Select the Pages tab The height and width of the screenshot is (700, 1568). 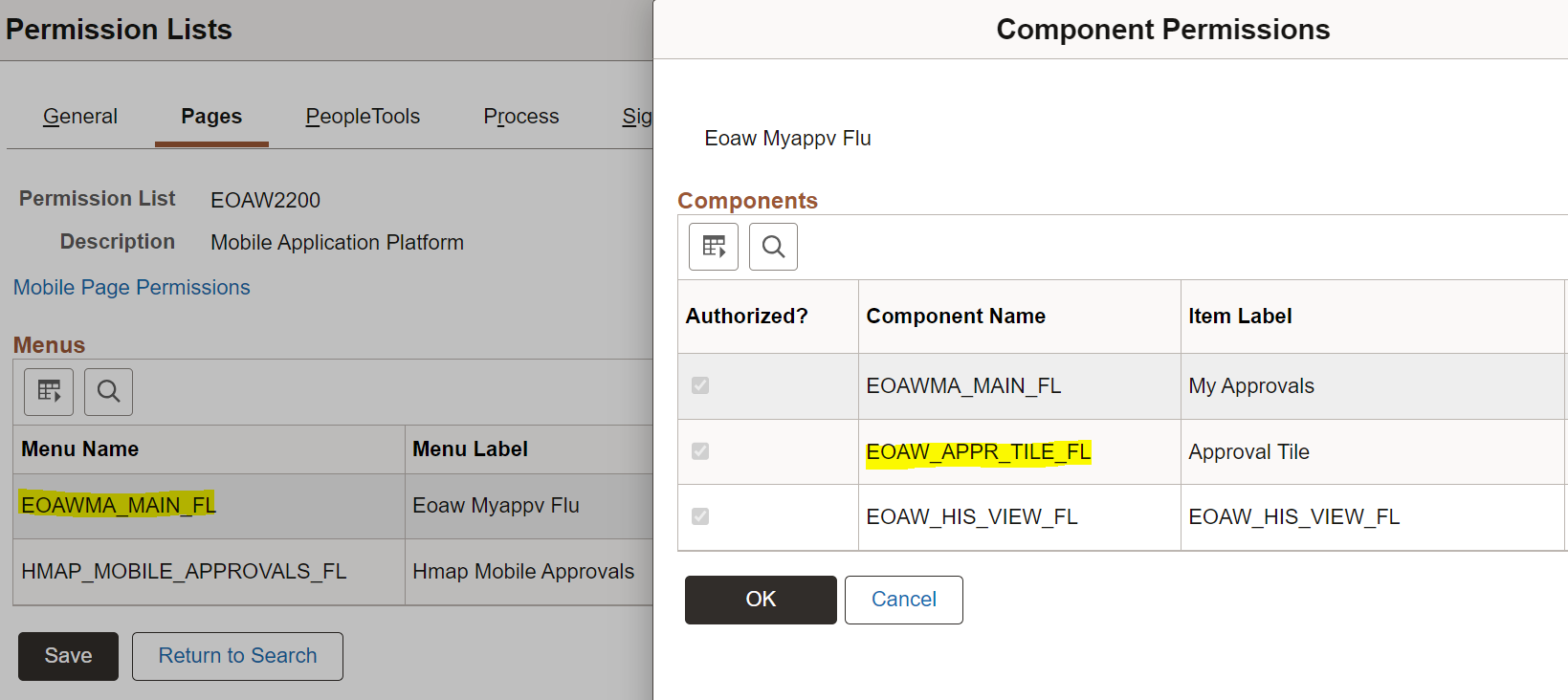211,117
